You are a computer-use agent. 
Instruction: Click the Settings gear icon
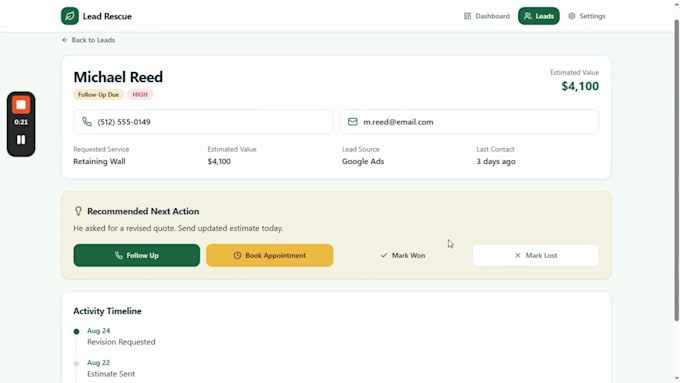click(x=572, y=16)
